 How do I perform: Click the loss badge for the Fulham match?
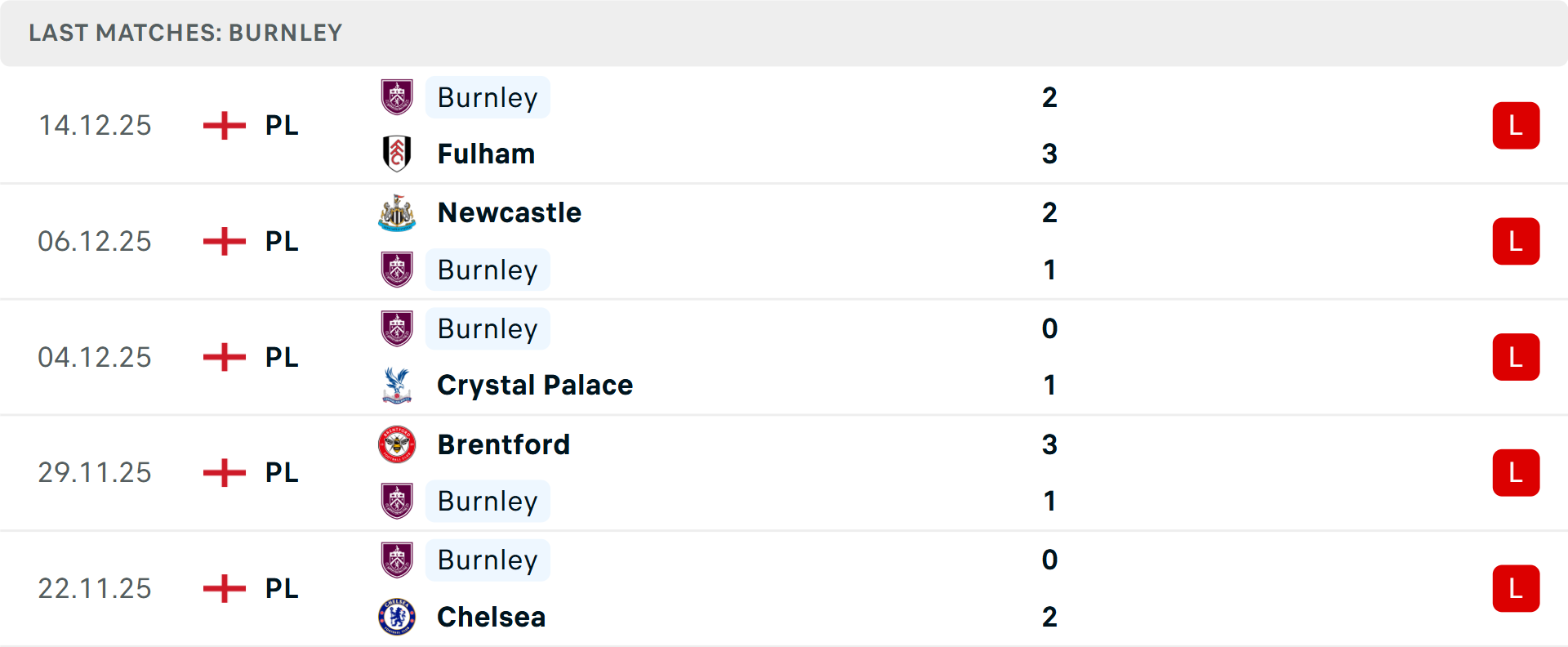point(1516,126)
